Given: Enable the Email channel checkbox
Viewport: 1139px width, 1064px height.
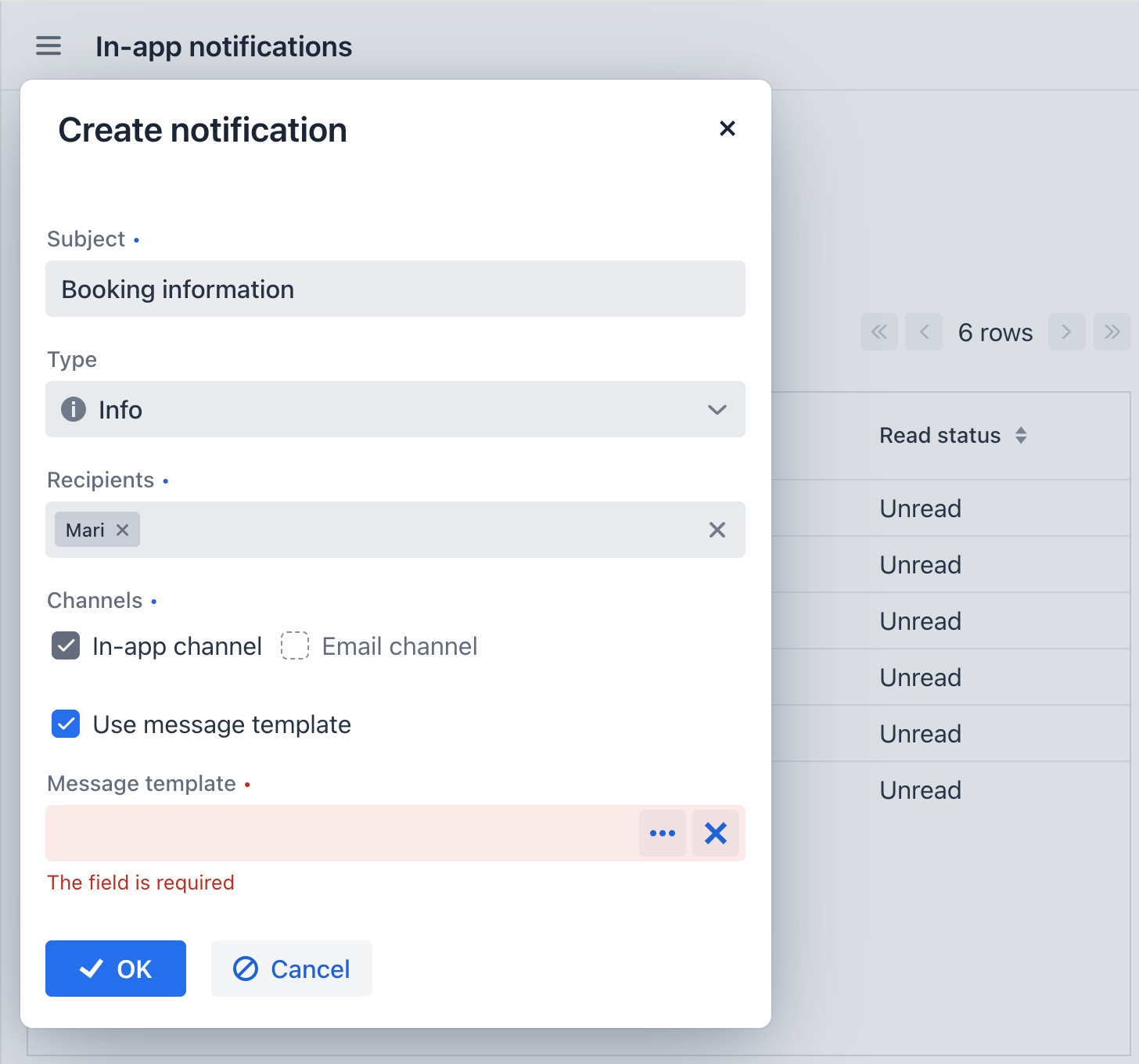Looking at the screenshot, I should click(295, 645).
